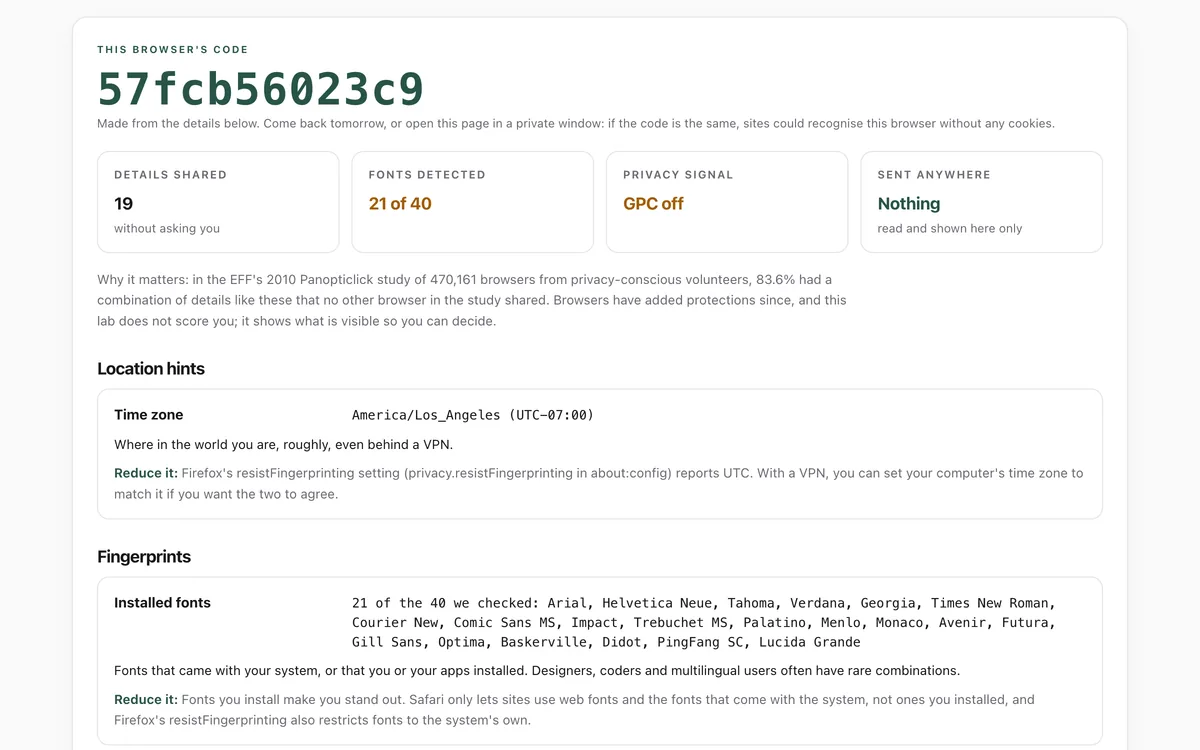
Task: Go to the Fingerprints section heading
Action: pos(144,556)
